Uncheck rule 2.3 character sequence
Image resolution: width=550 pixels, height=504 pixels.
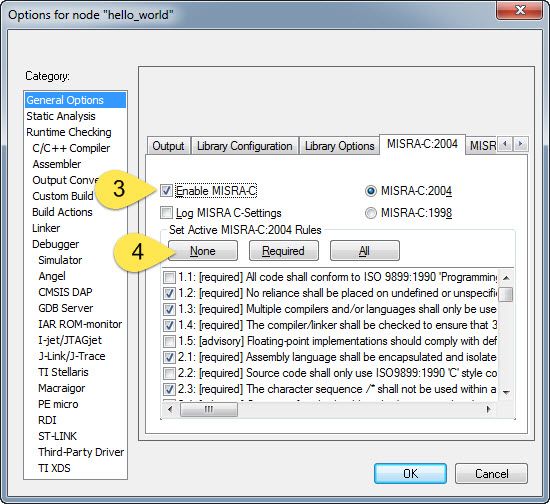click(x=169, y=389)
